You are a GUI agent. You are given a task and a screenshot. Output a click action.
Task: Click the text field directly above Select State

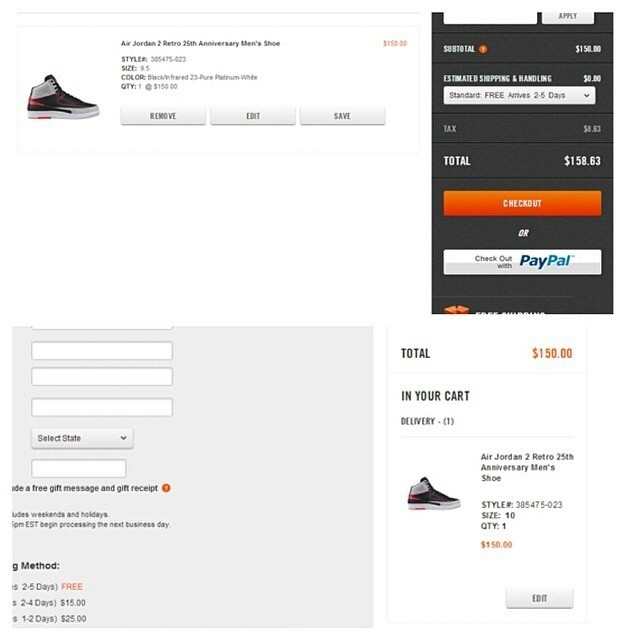(x=102, y=407)
